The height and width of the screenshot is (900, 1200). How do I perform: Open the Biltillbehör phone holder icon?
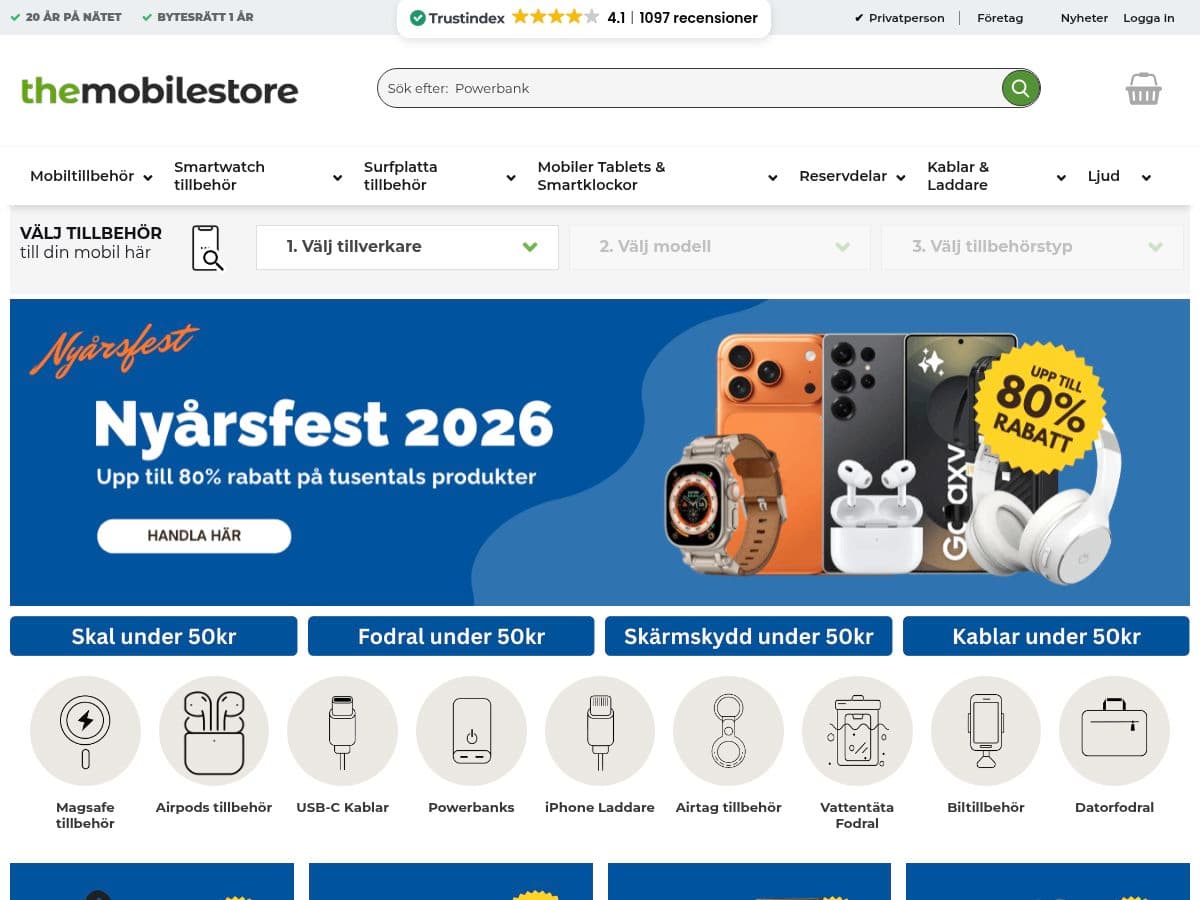click(986, 731)
